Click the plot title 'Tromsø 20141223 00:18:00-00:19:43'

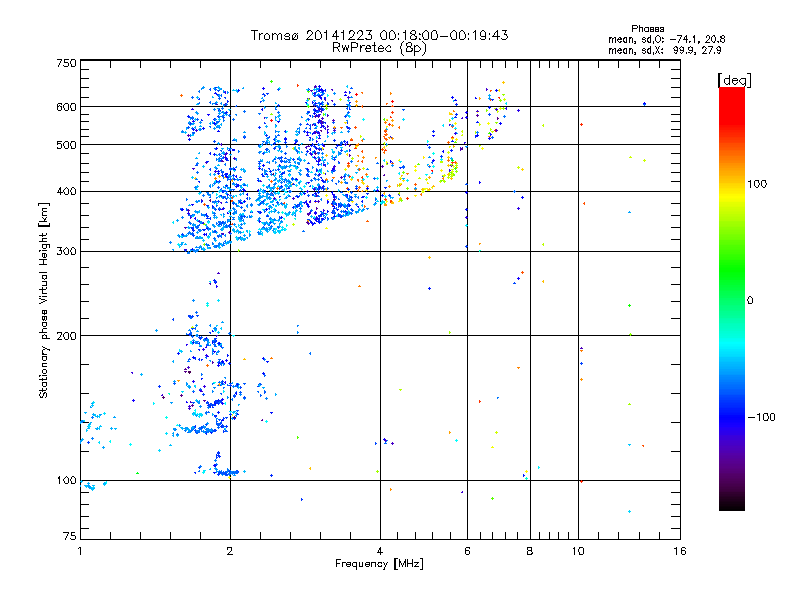pyautogui.click(x=379, y=35)
